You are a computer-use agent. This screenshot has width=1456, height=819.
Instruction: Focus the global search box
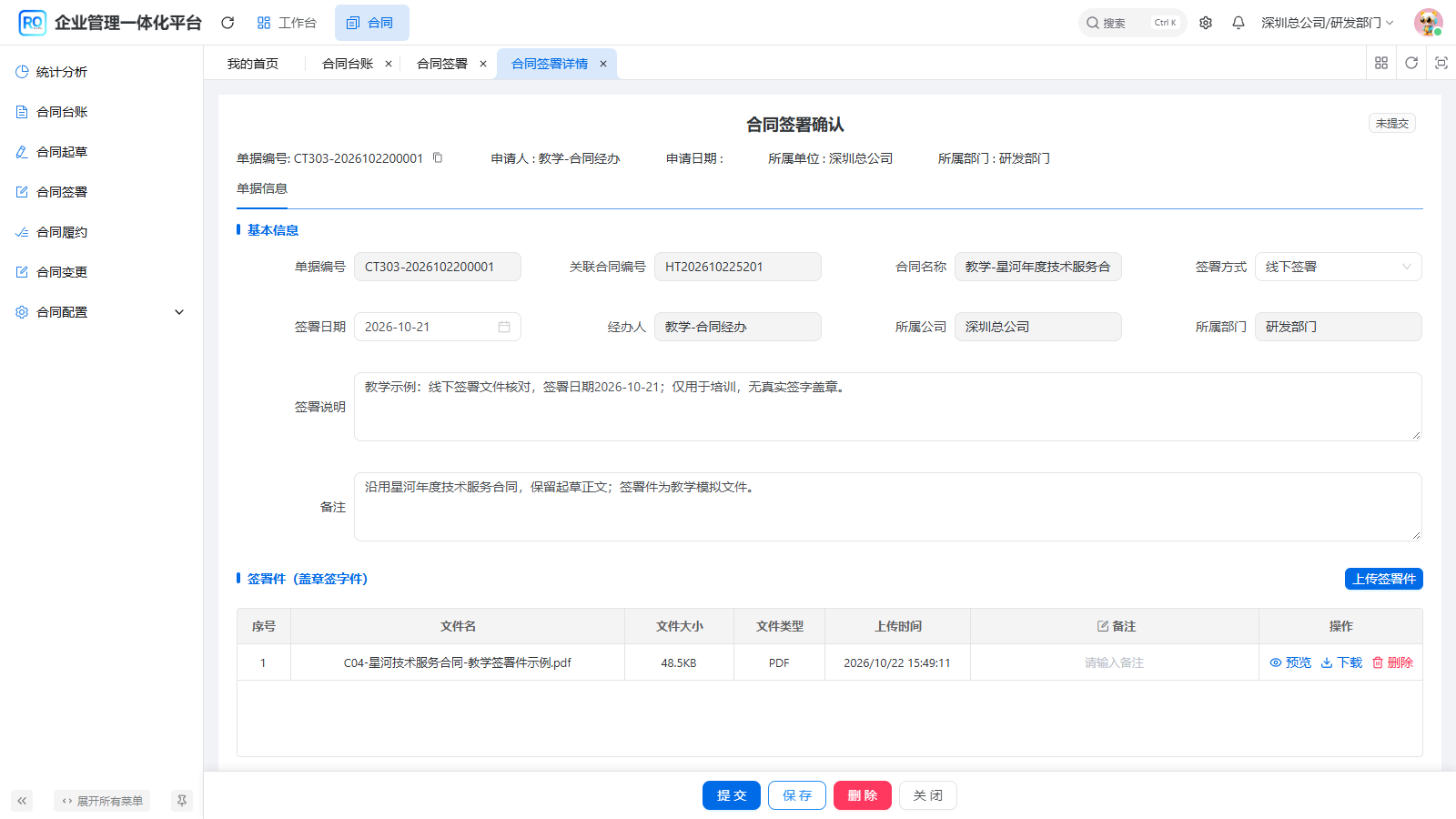click(x=1132, y=23)
